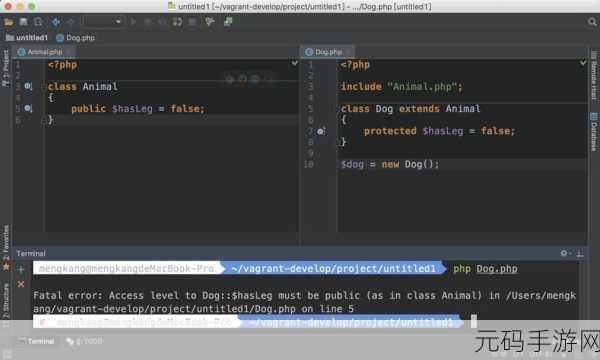Image resolution: width=600 pixels, height=360 pixels.
Task: Click the Save All toolbar icon
Action: 23,22
